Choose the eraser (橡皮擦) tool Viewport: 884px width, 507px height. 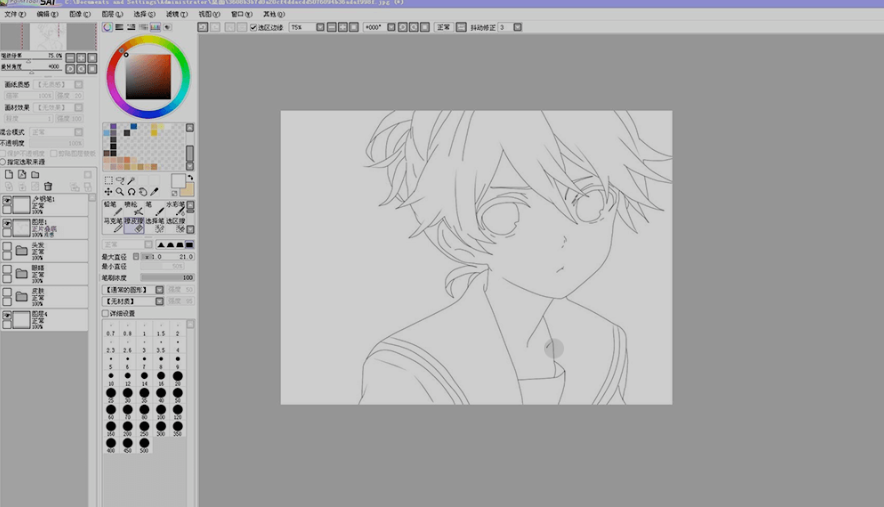coord(134,225)
